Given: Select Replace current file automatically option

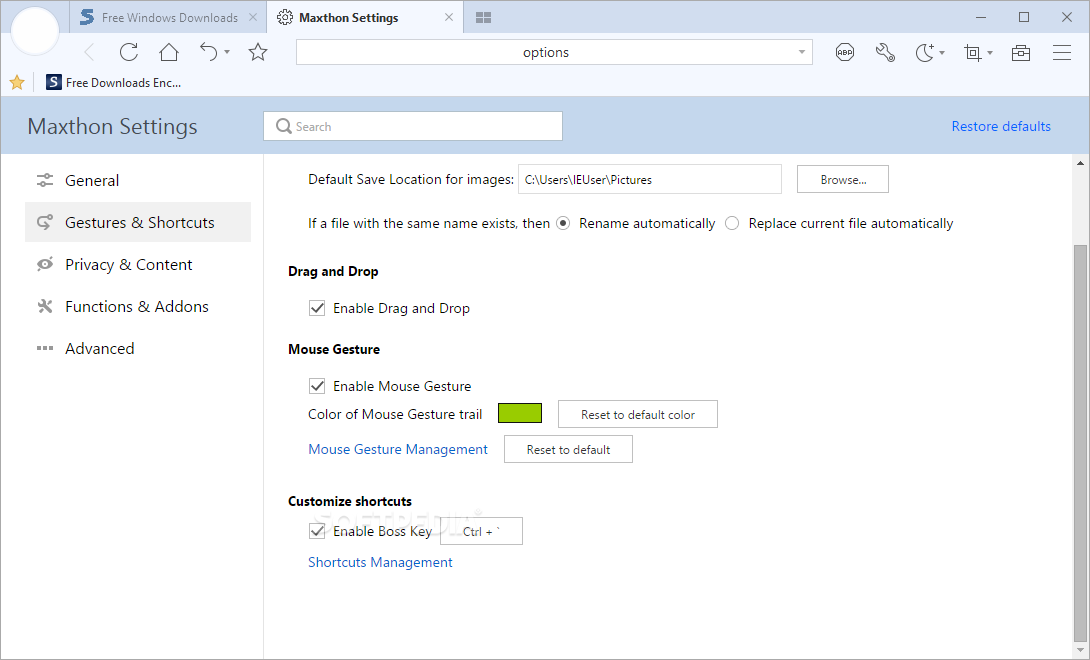Looking at the screenshot, I should (732, 223).
